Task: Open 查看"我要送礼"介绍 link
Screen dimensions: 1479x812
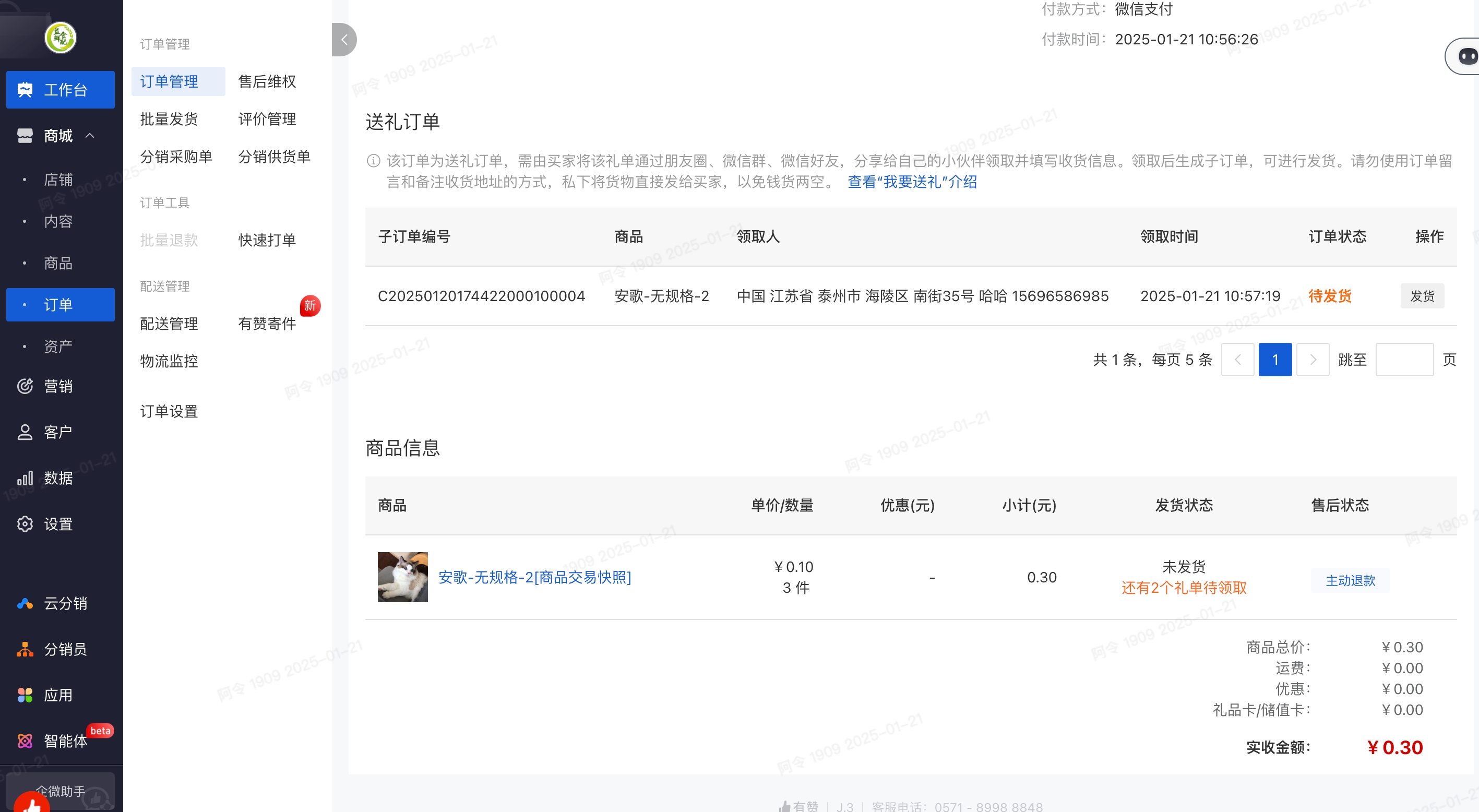Action: pos(912,182)
